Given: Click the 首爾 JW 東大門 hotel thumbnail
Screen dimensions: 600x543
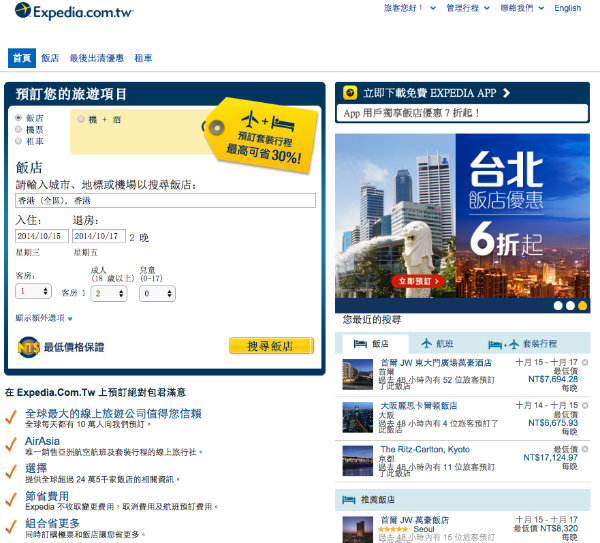Looking at the screenshot, I should click(357, 374).
